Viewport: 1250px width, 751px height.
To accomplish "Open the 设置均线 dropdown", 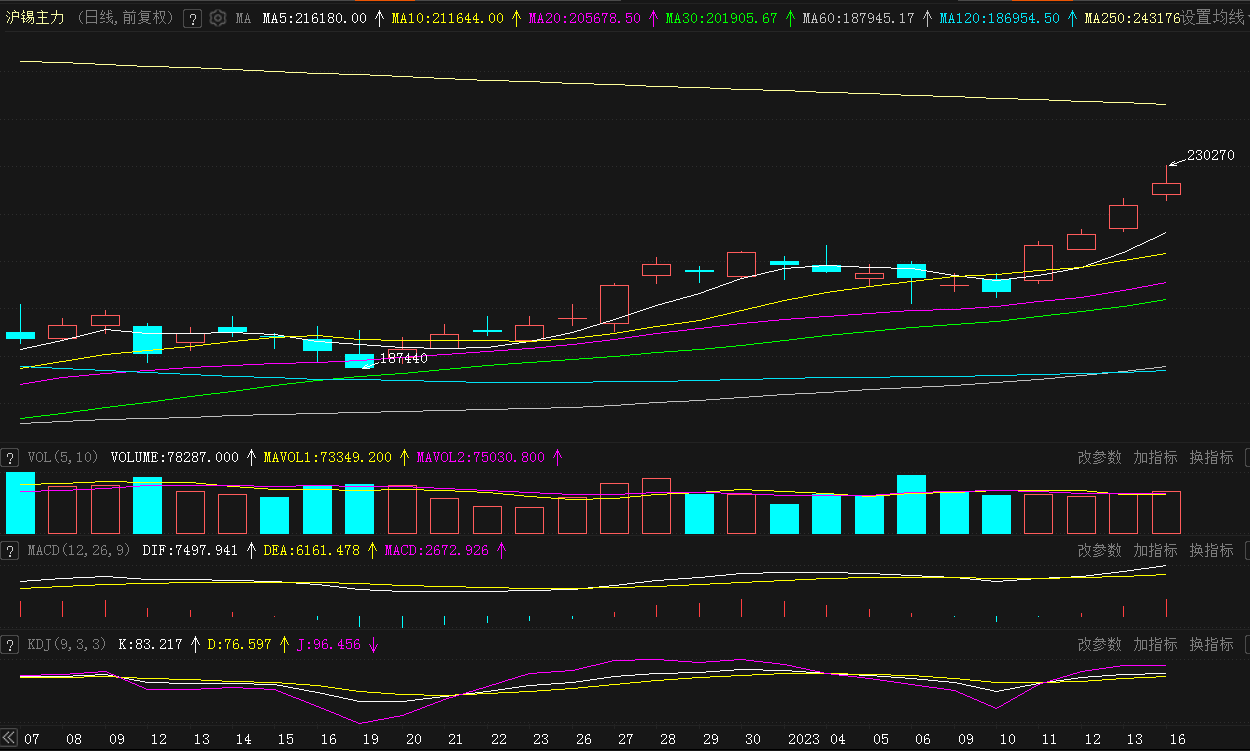I will coord(1213,18).
